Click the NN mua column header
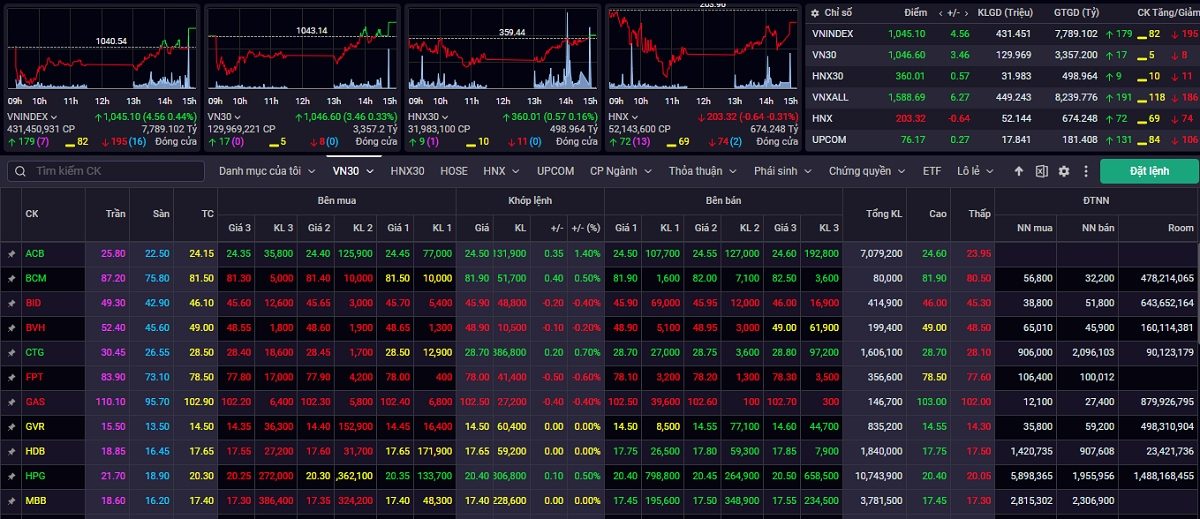1200x519 pixels. point(1035,228)
